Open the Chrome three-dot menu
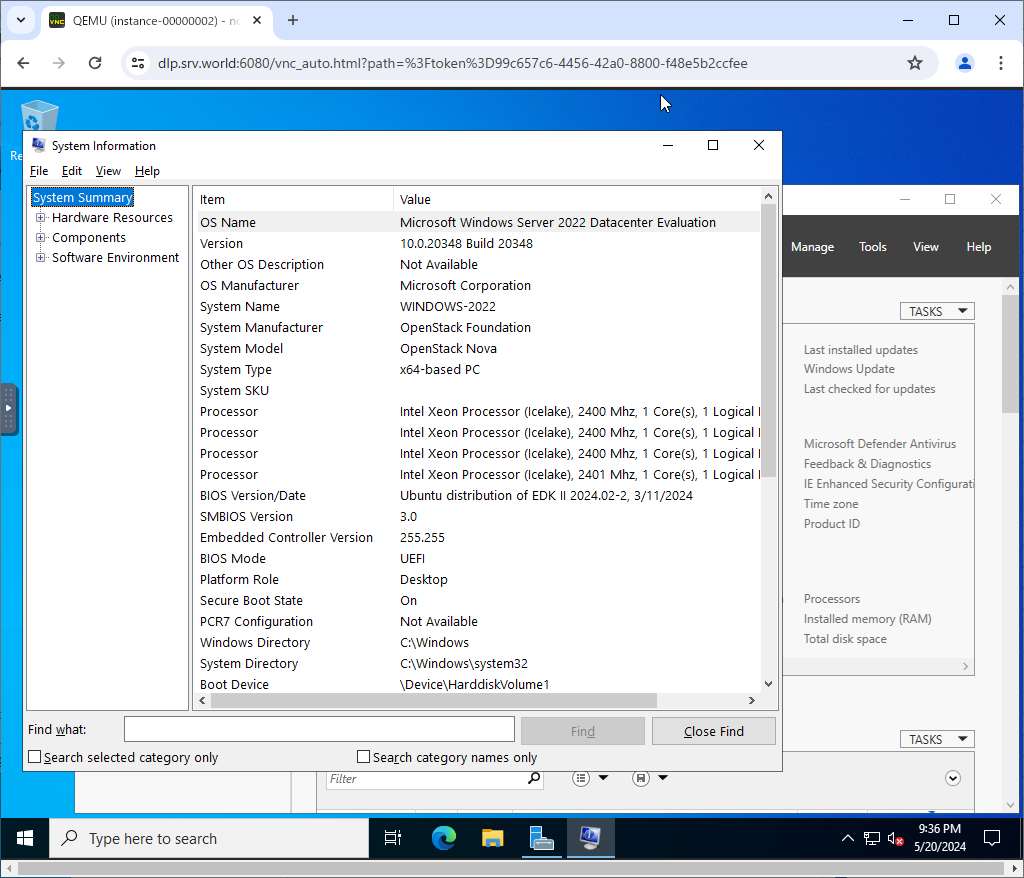 [1000, 63]
